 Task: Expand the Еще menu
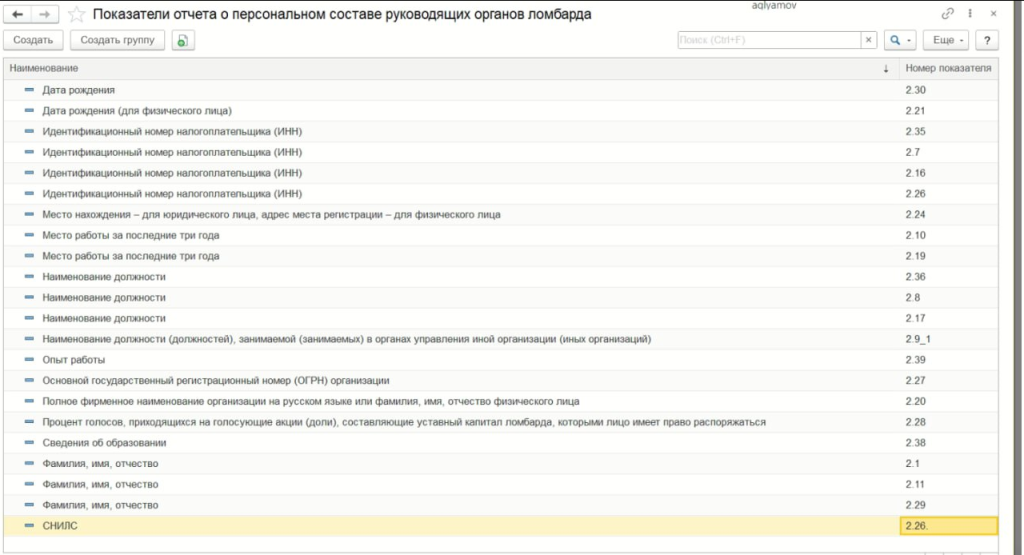pyautogui.click(x=946, y=40)
